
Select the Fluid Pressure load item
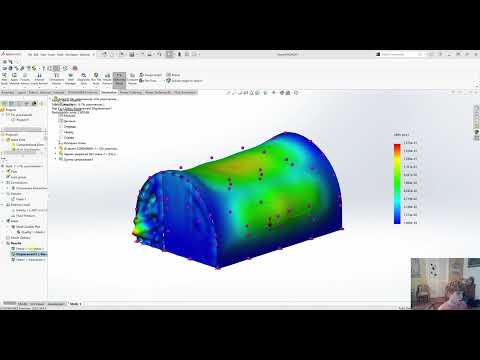pos(23,216)
